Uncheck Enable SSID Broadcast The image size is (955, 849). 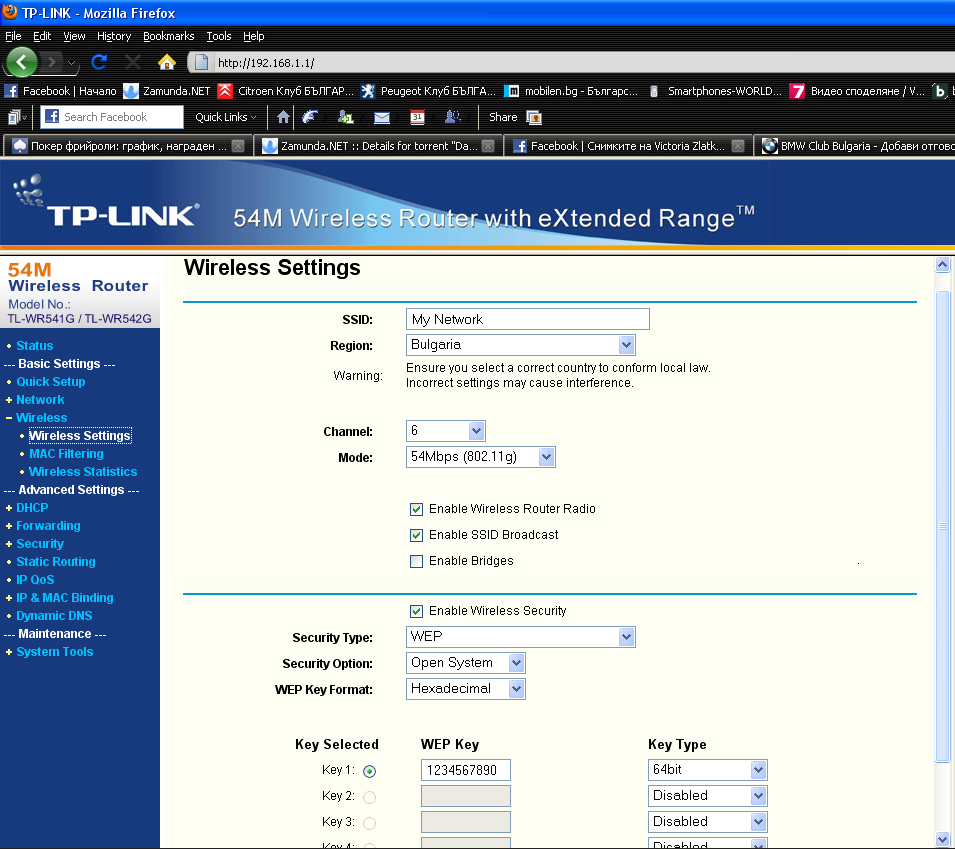[417, 535]
